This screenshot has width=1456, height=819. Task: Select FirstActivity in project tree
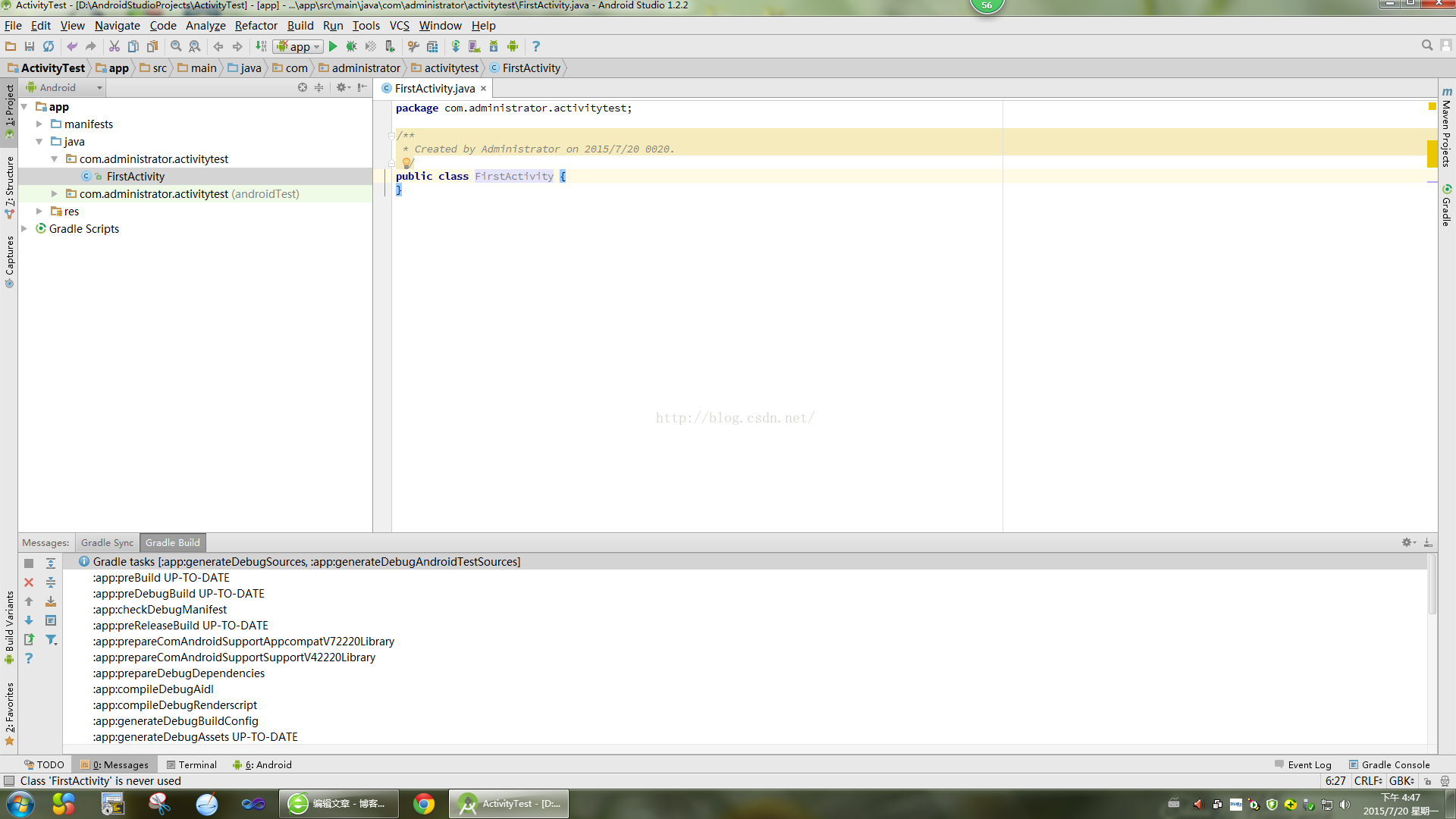click(135, 177)
